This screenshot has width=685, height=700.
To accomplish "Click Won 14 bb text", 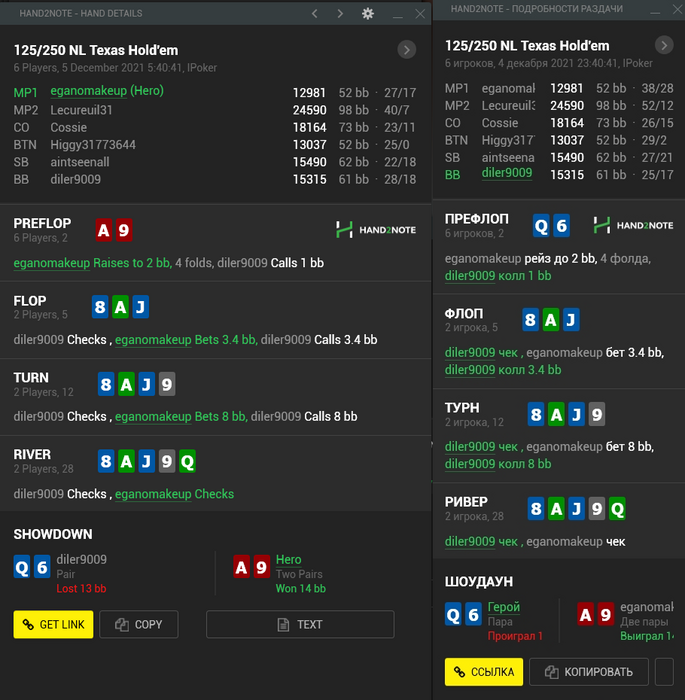I will 301,588.
